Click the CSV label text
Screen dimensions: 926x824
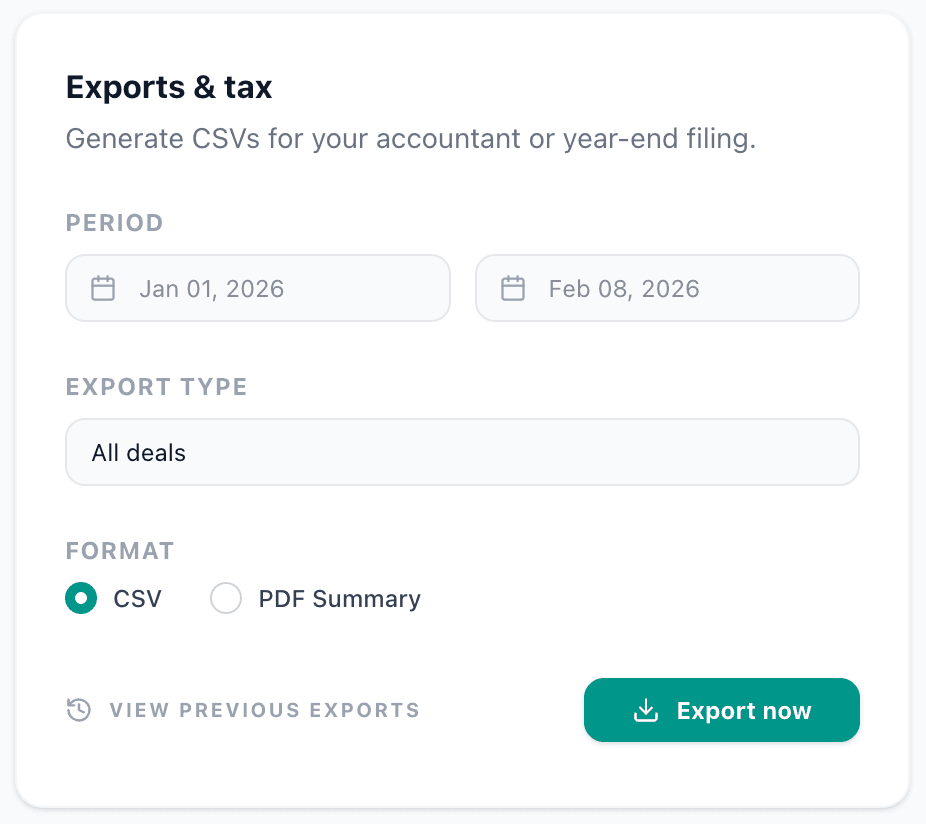(x=139, y=598)
